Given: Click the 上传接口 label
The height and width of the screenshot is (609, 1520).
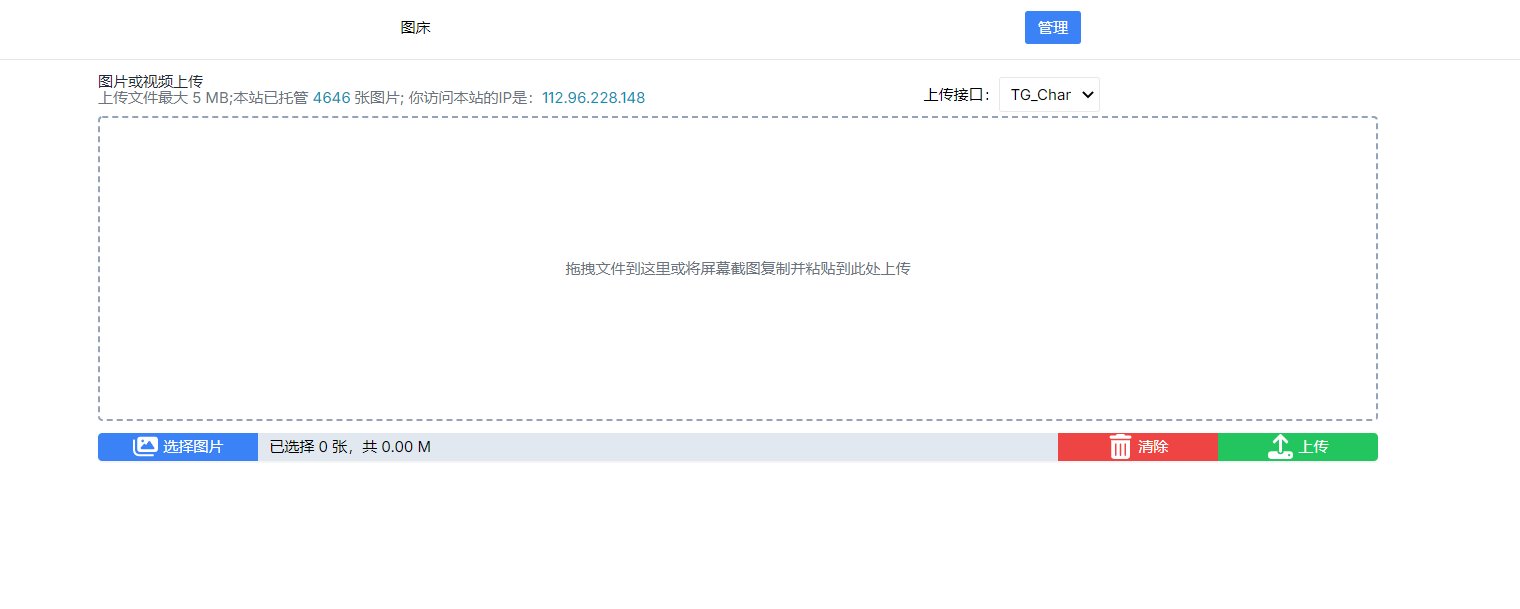Looking at the screenshot, I should click(957, 95).
